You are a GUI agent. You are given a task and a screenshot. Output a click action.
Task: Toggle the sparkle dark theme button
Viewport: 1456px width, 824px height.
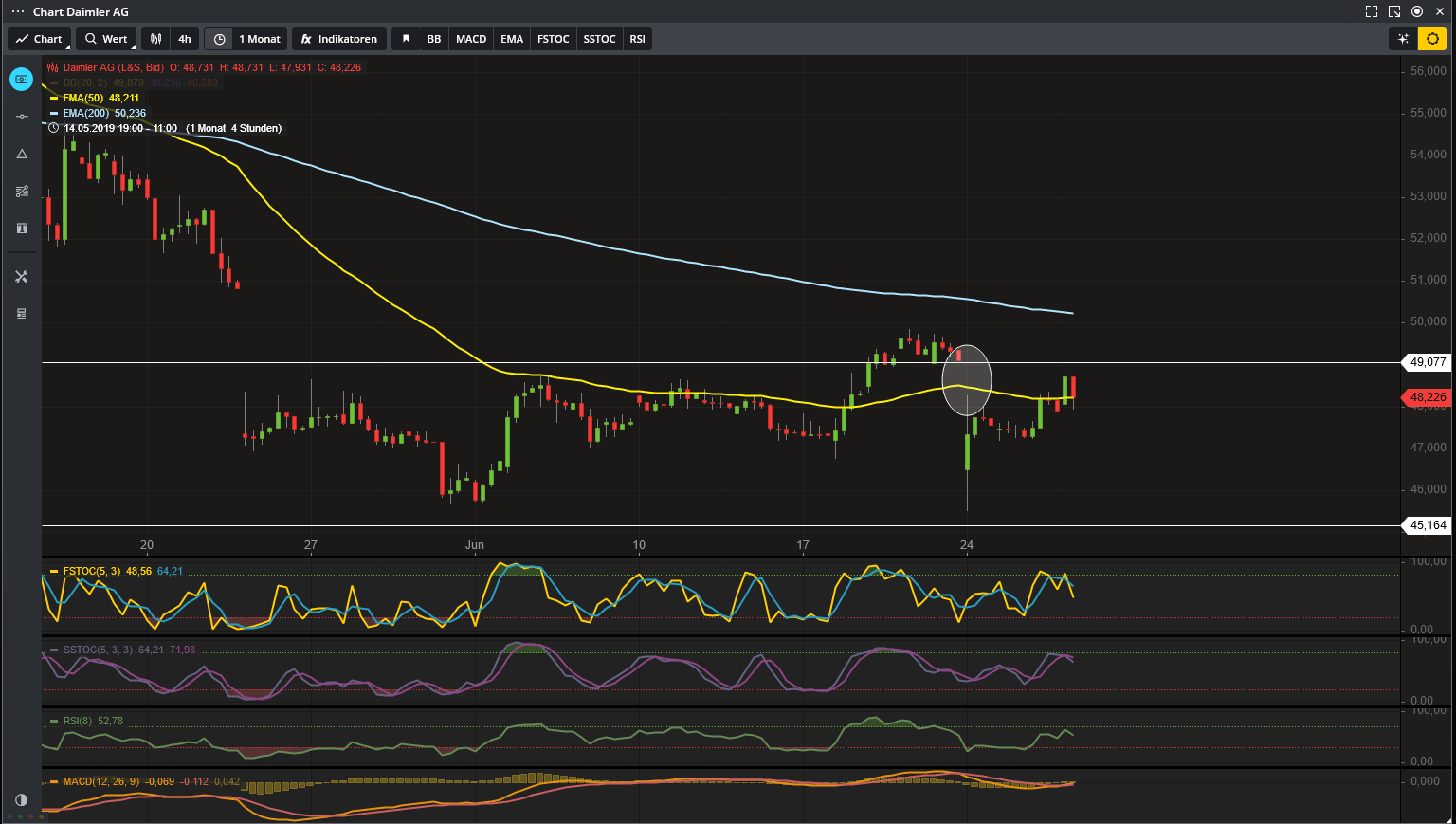pyautogui.click(x=1403, y=39)
